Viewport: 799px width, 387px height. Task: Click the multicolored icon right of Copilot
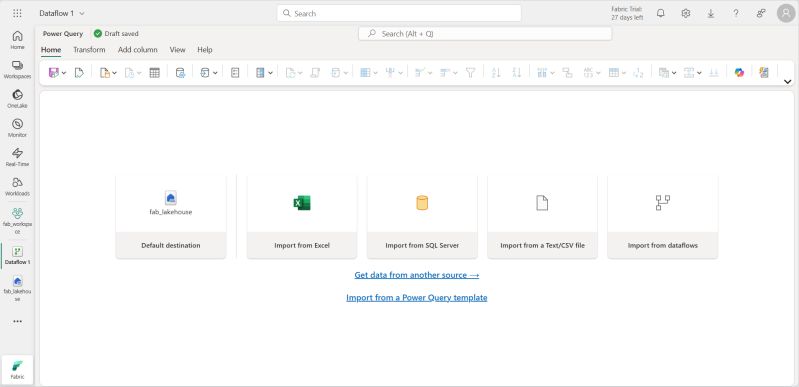click(763, 73)
